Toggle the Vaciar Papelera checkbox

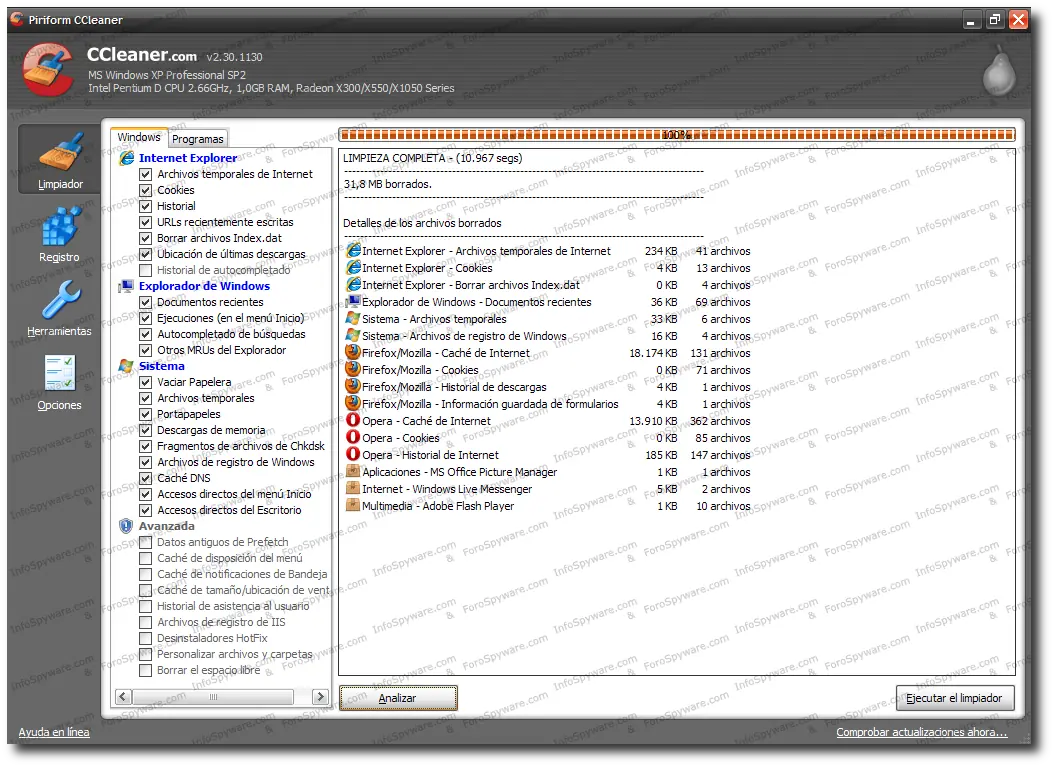145,382
